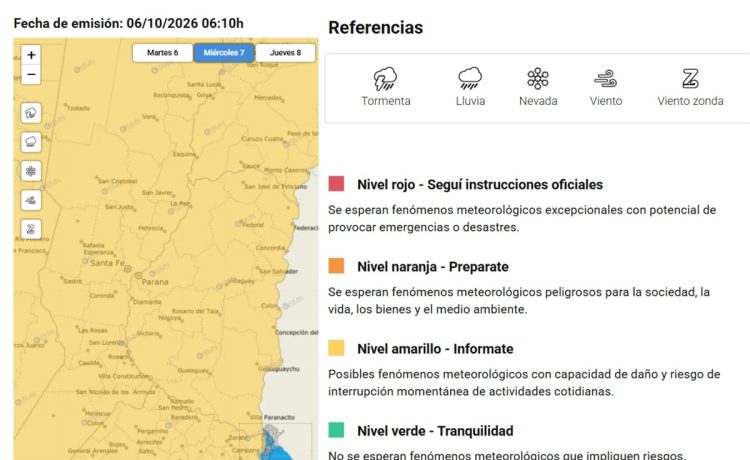Click the Viento zonda reference icon
Screen dimensions: 750x460
[x=690, y=78]
